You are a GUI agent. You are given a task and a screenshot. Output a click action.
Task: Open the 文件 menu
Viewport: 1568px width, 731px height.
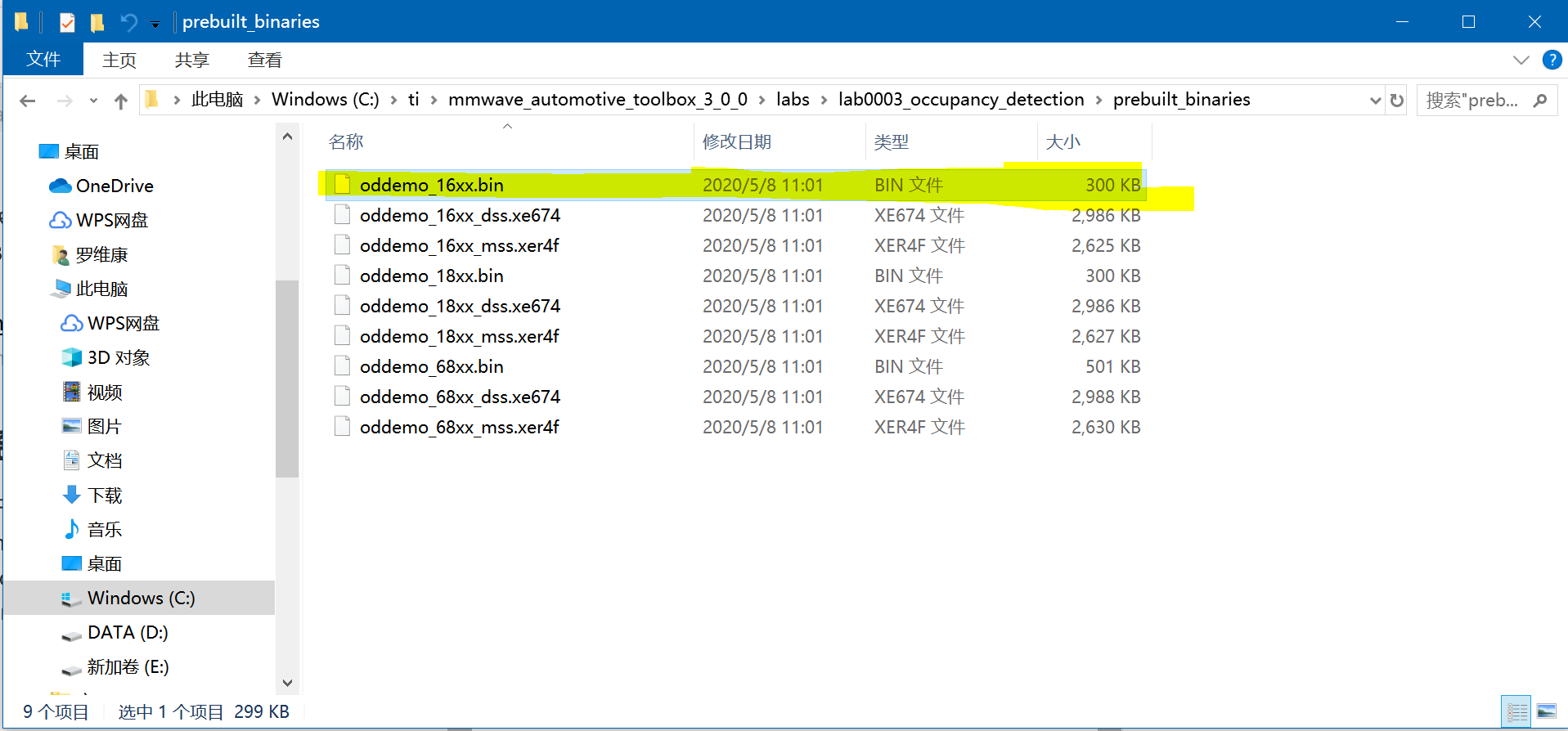click(x=43, y=60)
